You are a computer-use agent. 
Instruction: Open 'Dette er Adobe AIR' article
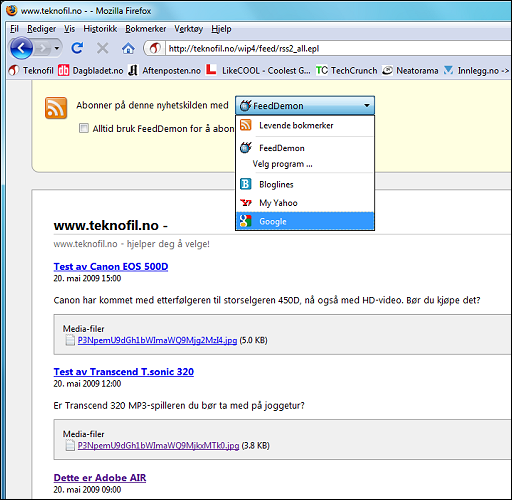coord(100,478)
